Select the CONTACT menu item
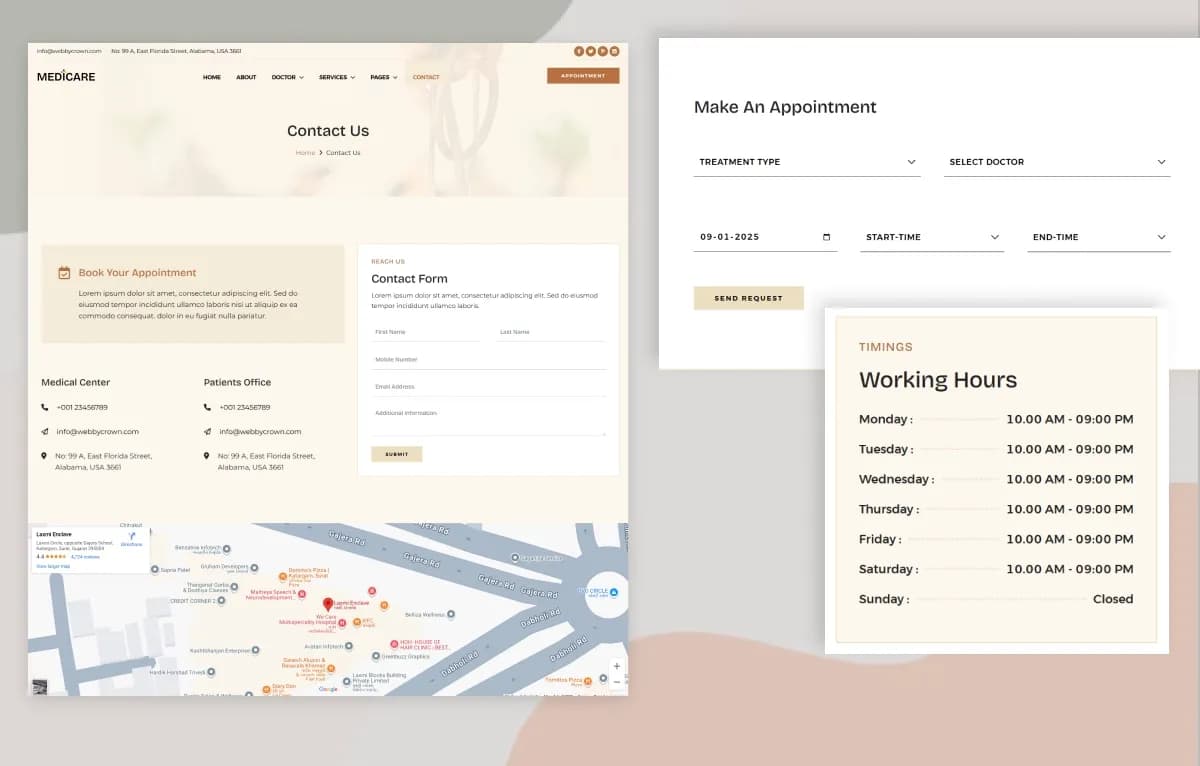Viewport: 1200px width, 766px height. [426, 77]
